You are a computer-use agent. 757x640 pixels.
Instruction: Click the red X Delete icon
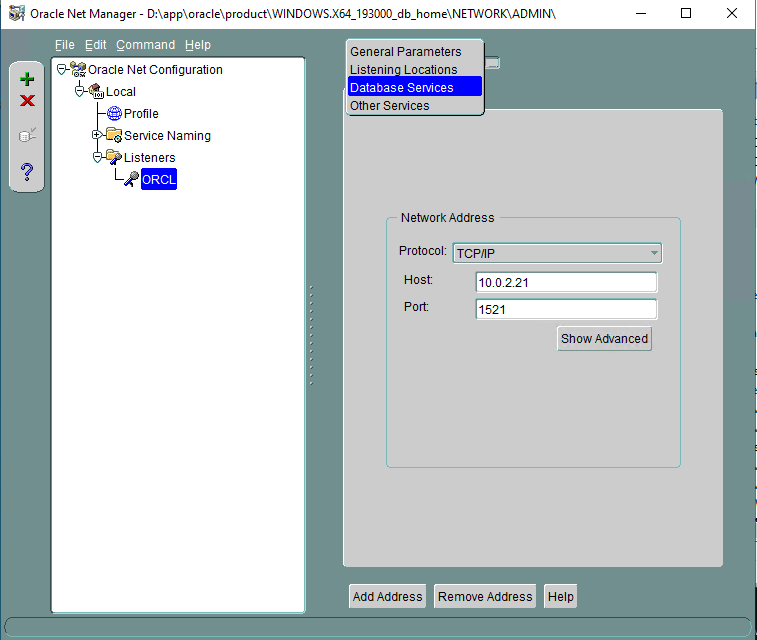click(27, 100)
